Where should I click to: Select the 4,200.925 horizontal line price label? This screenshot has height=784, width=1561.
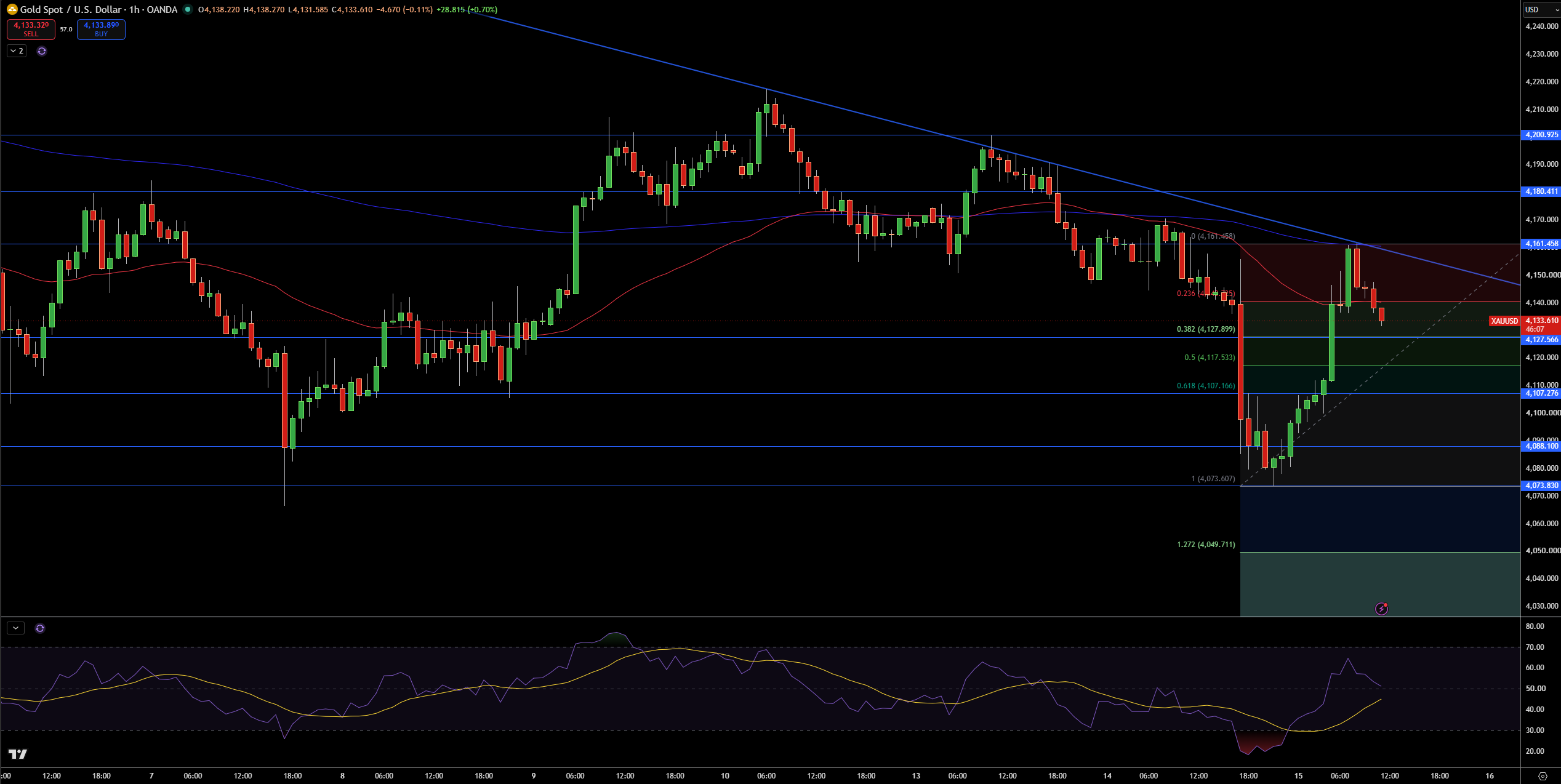[1541, 135]
